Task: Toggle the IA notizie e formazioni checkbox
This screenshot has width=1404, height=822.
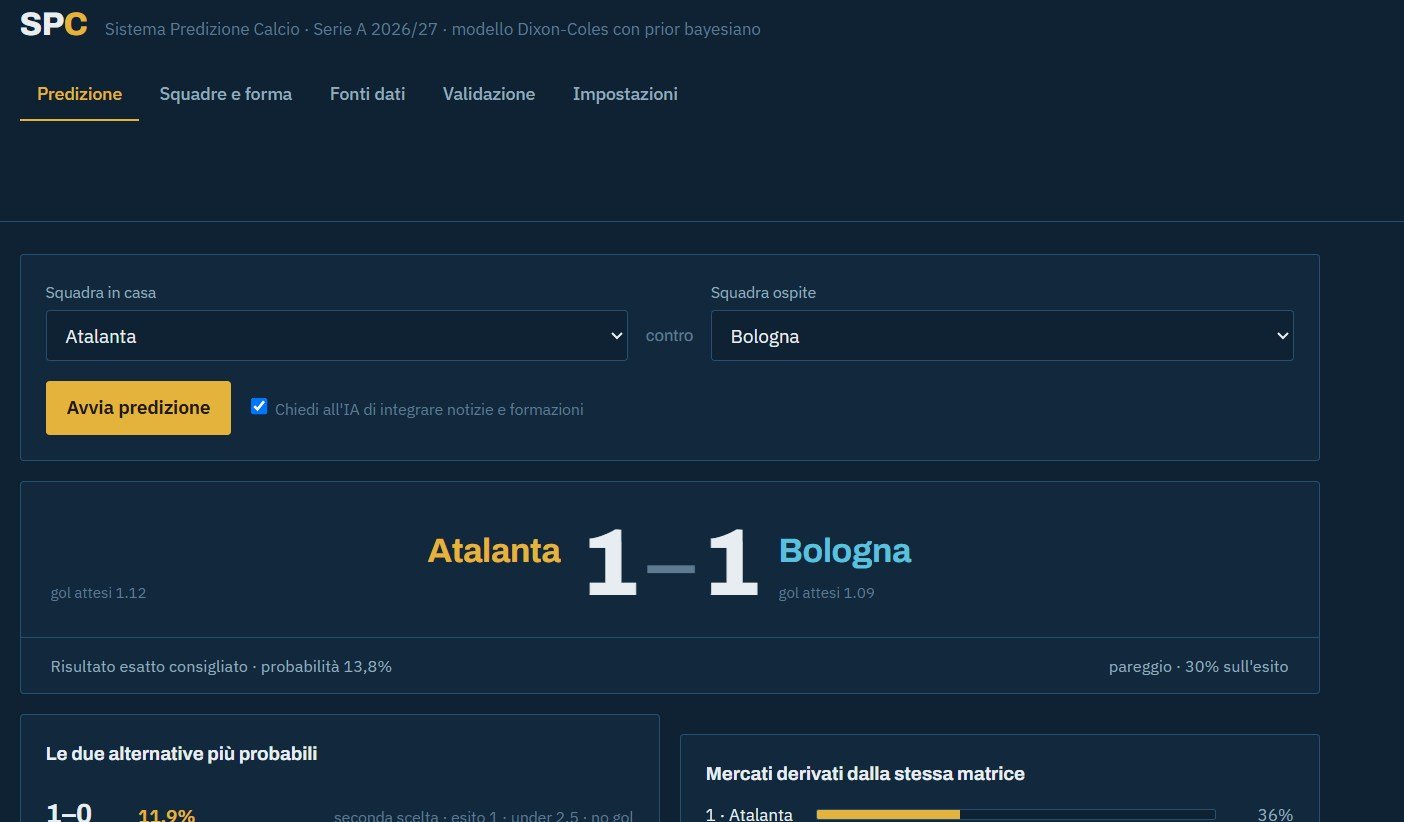Action: pyautogui.click(x=259, y=406)
